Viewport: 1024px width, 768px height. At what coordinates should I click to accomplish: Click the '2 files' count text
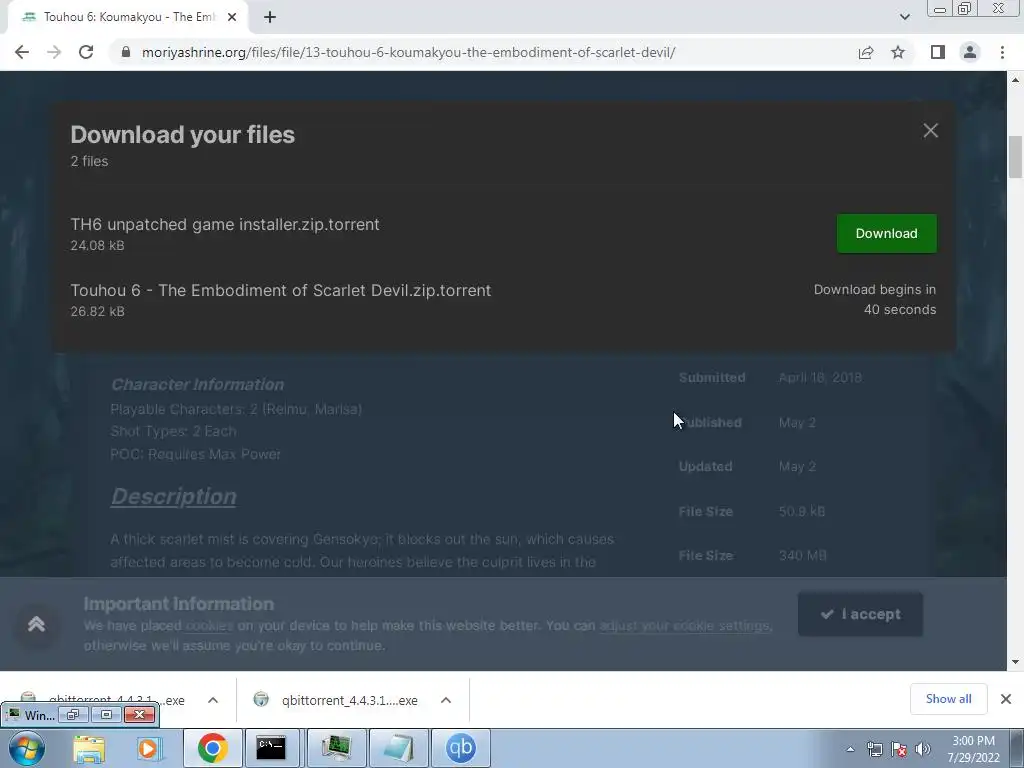point(89,161)
